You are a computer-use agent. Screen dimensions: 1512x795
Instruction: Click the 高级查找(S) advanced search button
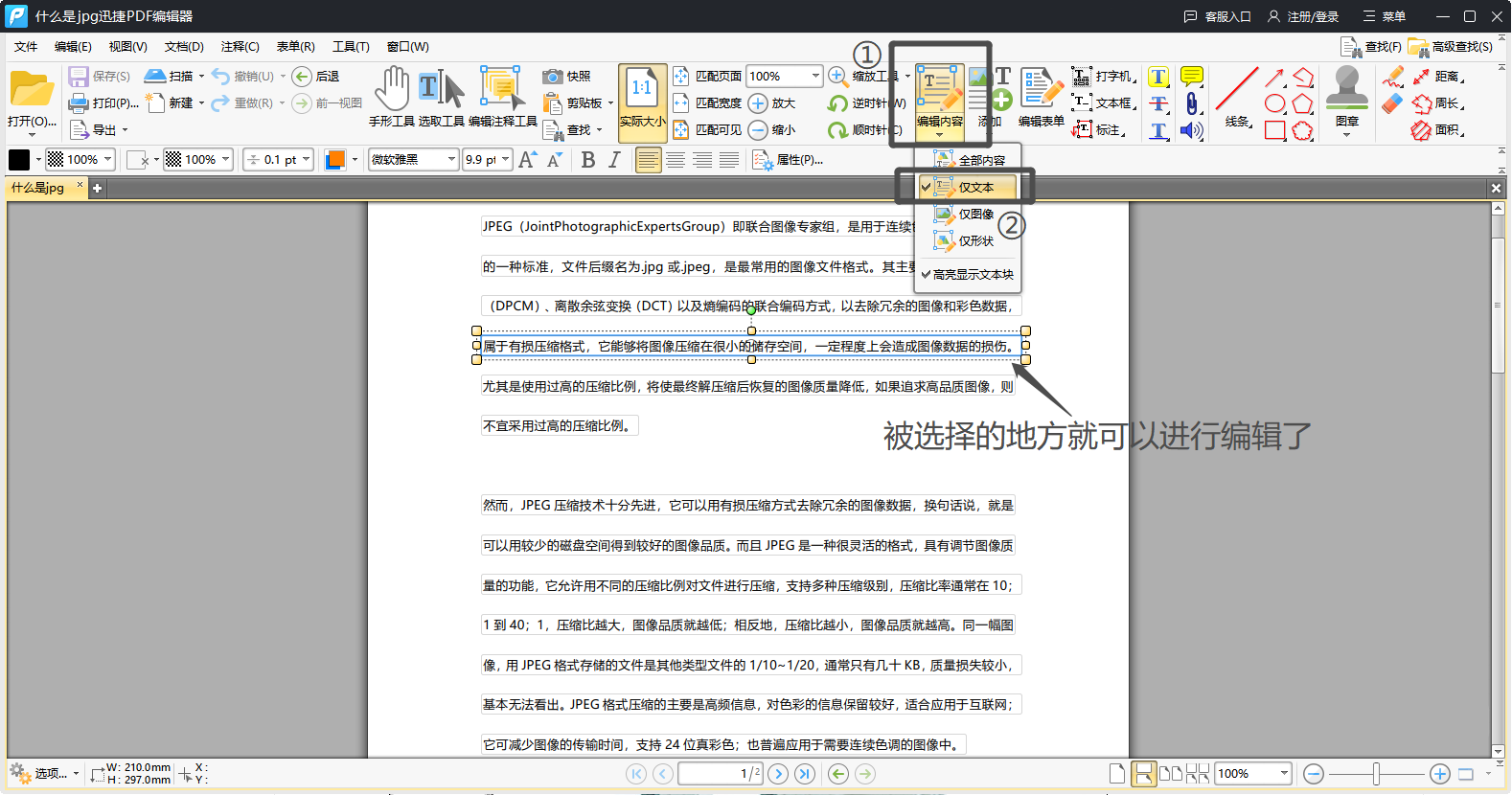point(1451,46)
